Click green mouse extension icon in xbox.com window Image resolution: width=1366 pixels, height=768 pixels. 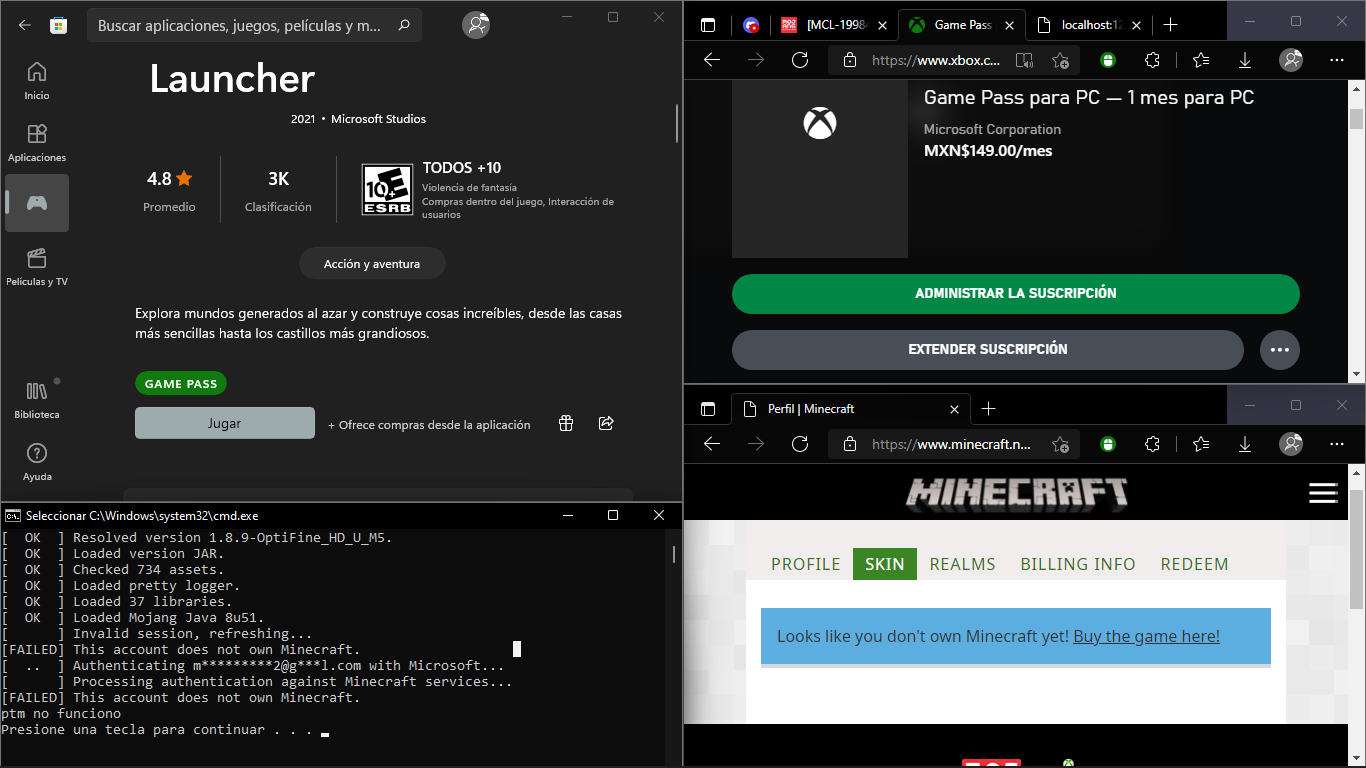pos(1107,60)
